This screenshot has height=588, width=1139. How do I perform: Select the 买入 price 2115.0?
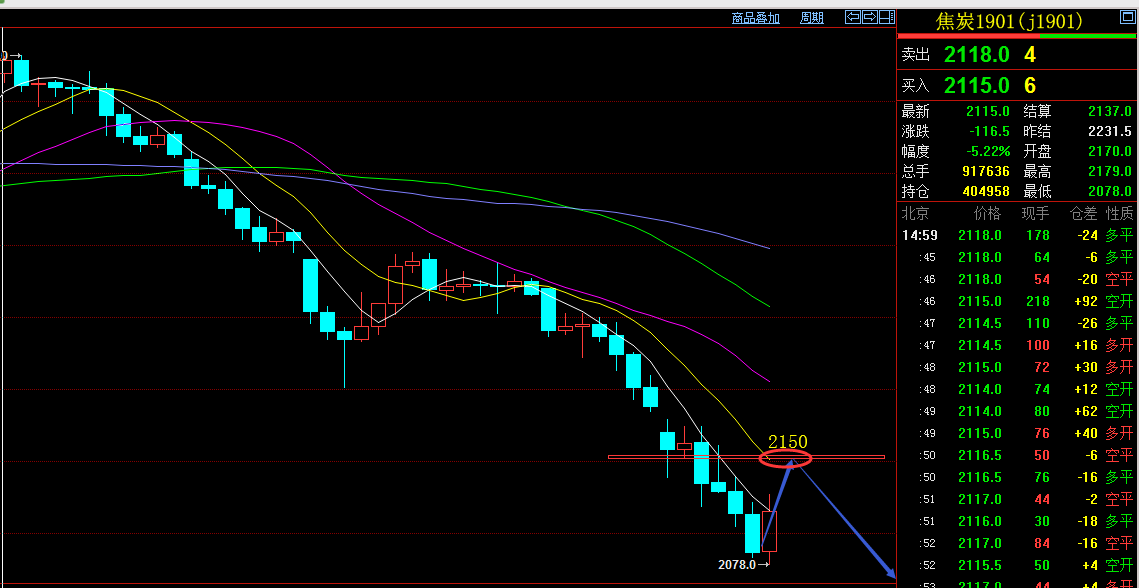976,86
